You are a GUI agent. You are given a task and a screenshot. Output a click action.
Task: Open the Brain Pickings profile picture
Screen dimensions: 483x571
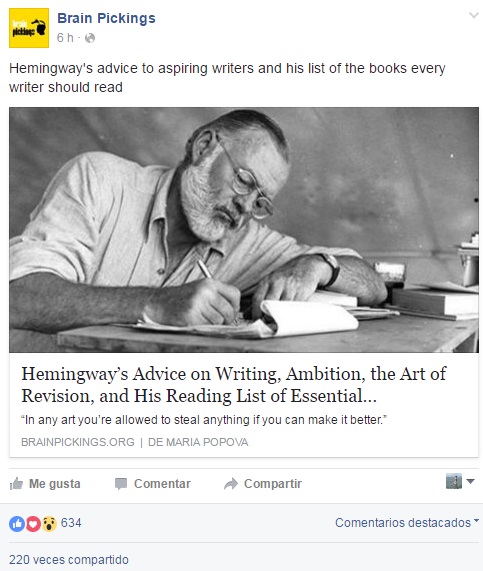[29, 28]
